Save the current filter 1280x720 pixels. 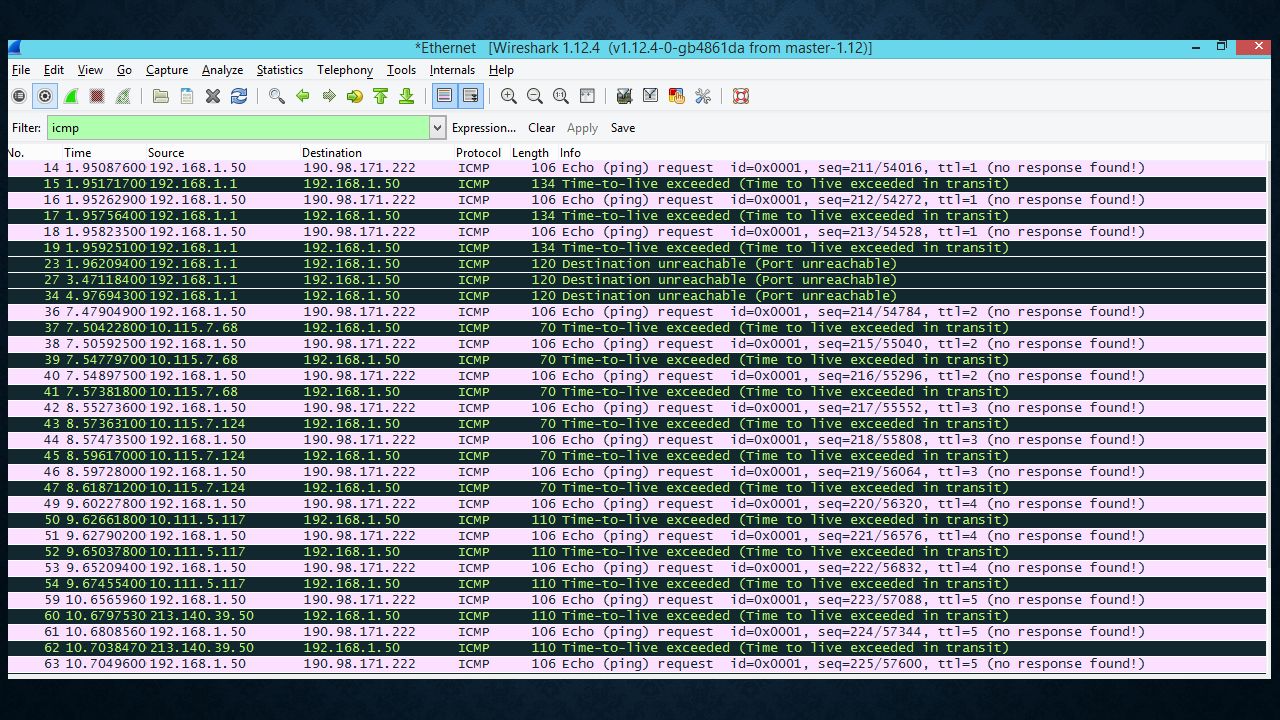coord(623,128)
